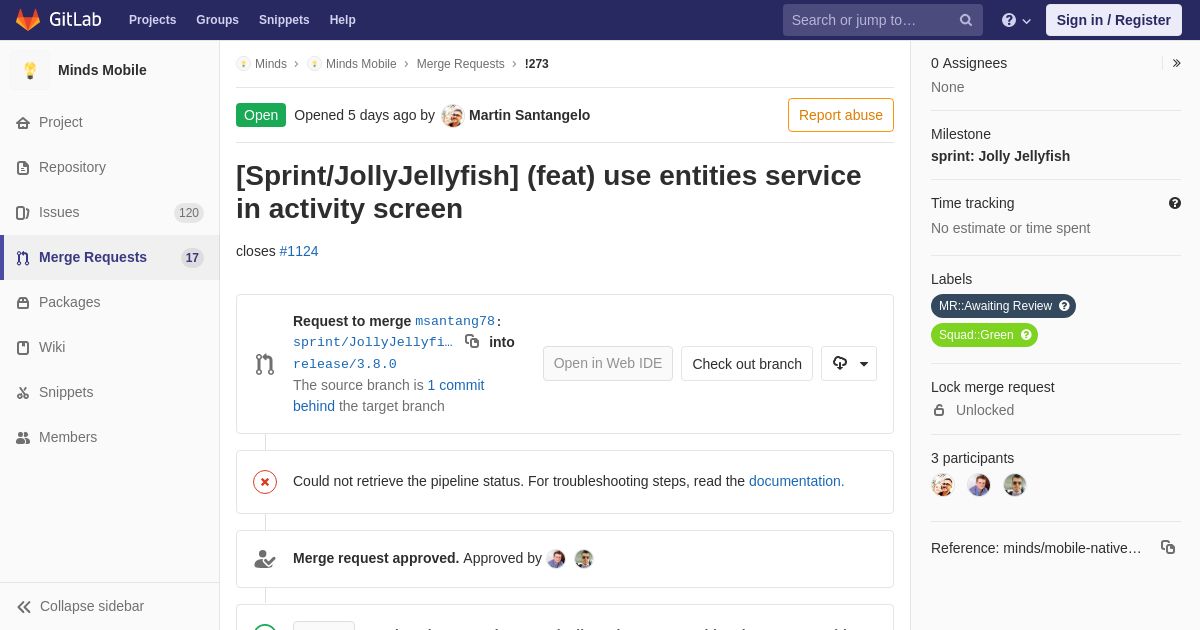Screen dimensions: 1200x630
Task: Open the sprint: Jolly Jellyfish milestone
Action: coord(1000,156)
